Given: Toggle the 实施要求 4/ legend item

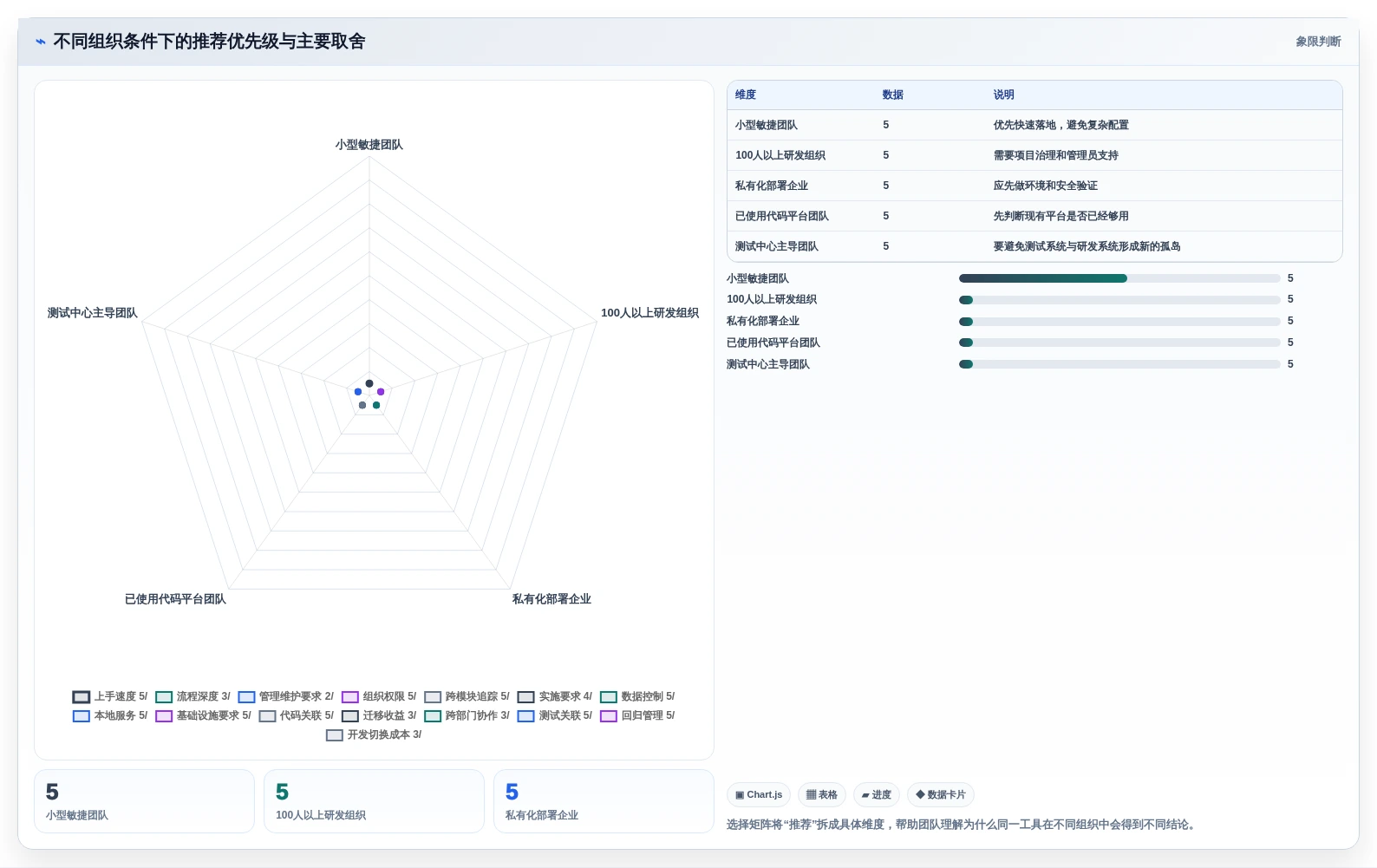Looking at the screenshot, I should point(555,696).
